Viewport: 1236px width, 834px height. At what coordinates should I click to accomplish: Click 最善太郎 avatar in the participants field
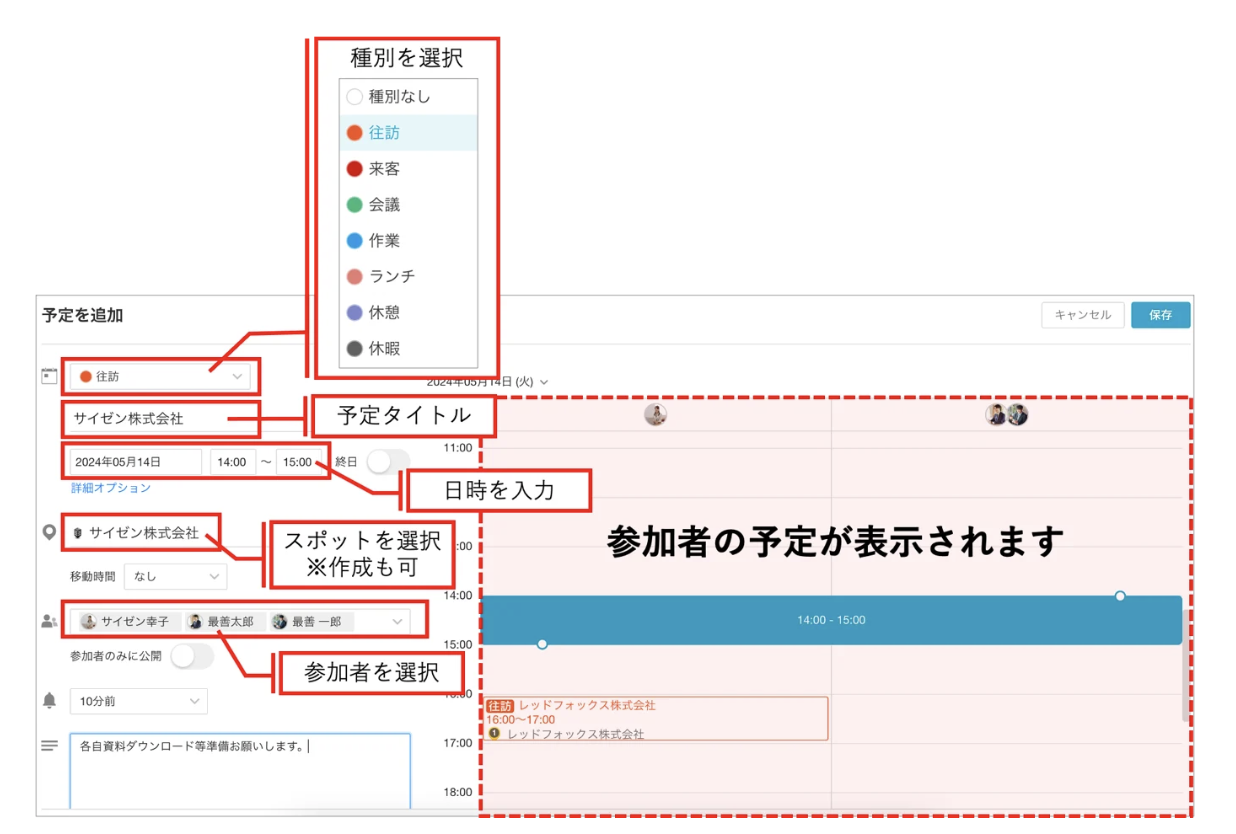point(195,621)
